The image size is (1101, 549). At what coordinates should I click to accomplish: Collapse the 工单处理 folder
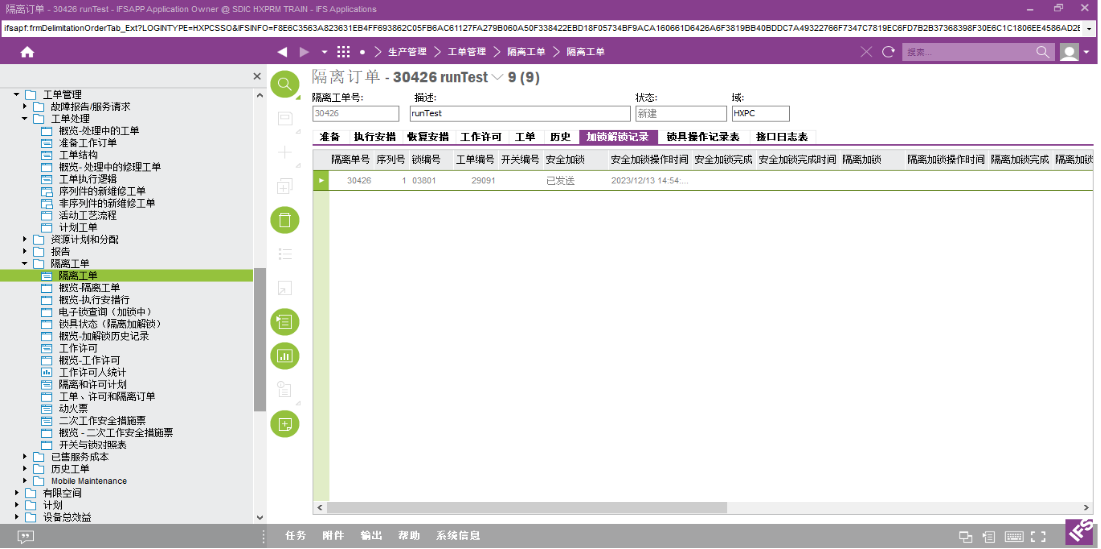tap(25, 119)
